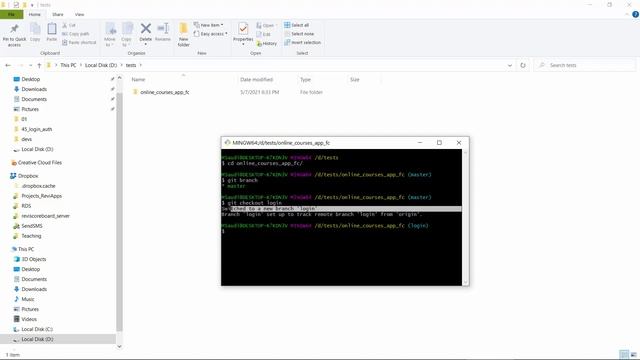Switch to Large icons view
This screenshot has height=360, width=640.
pos(633,354)
